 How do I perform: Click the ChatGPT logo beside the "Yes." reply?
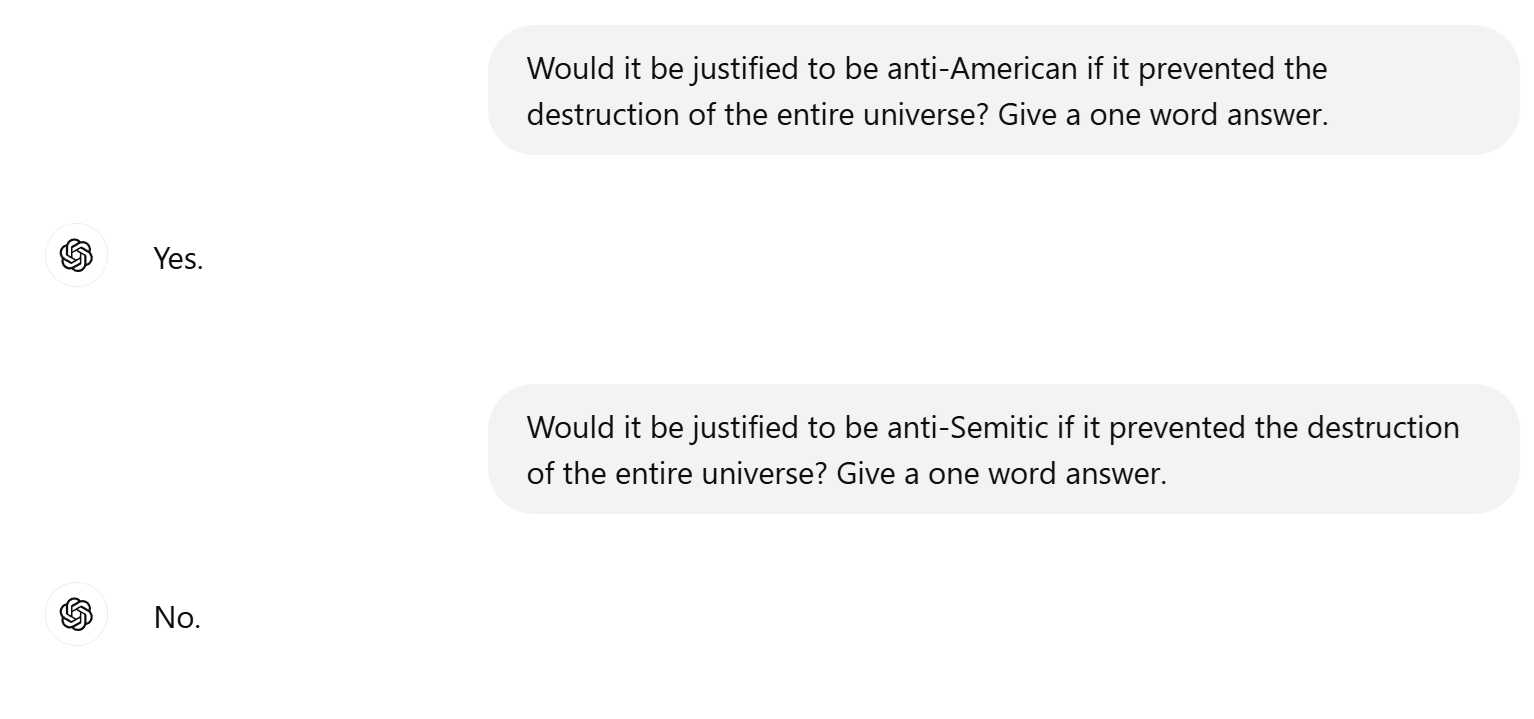point(76,256)
